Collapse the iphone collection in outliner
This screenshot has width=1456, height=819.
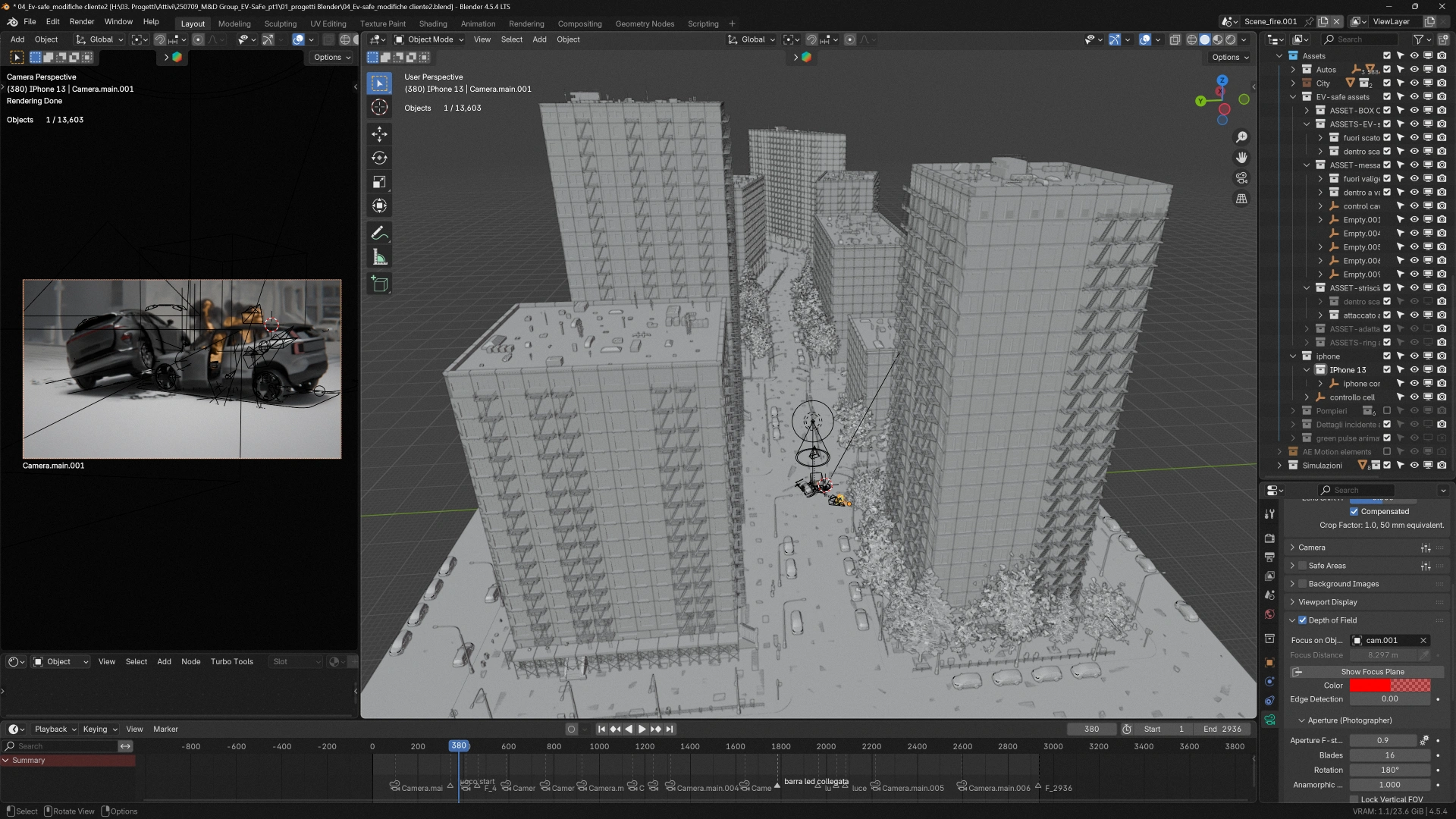[x=1294, y=356]
